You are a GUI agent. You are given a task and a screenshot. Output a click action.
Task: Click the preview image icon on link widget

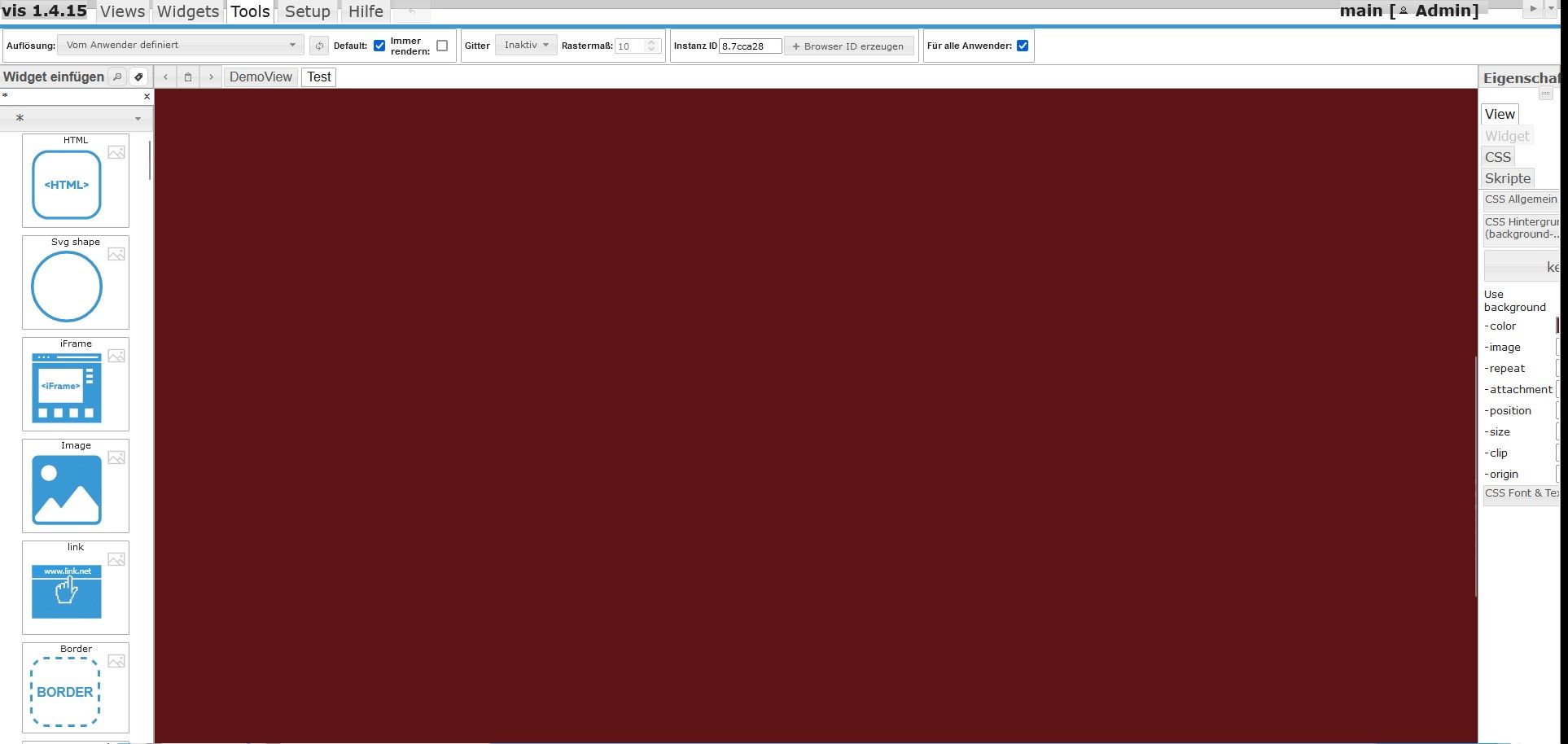coord(116,559)
